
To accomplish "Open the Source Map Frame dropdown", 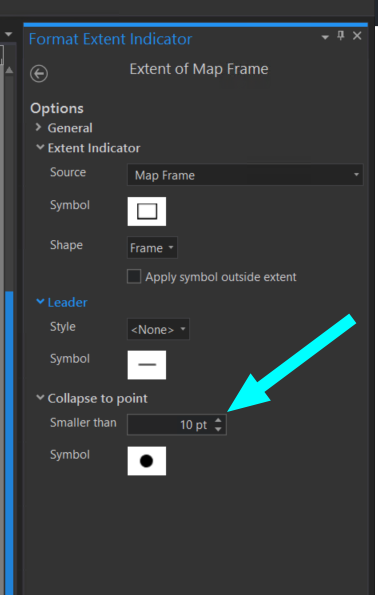I will pyautogui.click(x=245, y=175).
